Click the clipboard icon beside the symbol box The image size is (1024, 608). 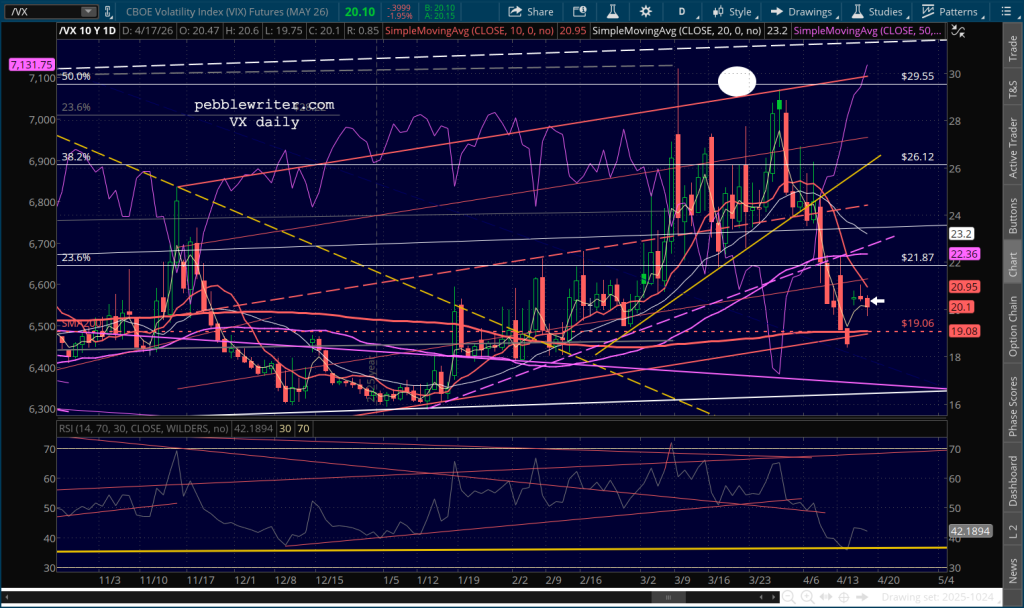tap(110, 12)
